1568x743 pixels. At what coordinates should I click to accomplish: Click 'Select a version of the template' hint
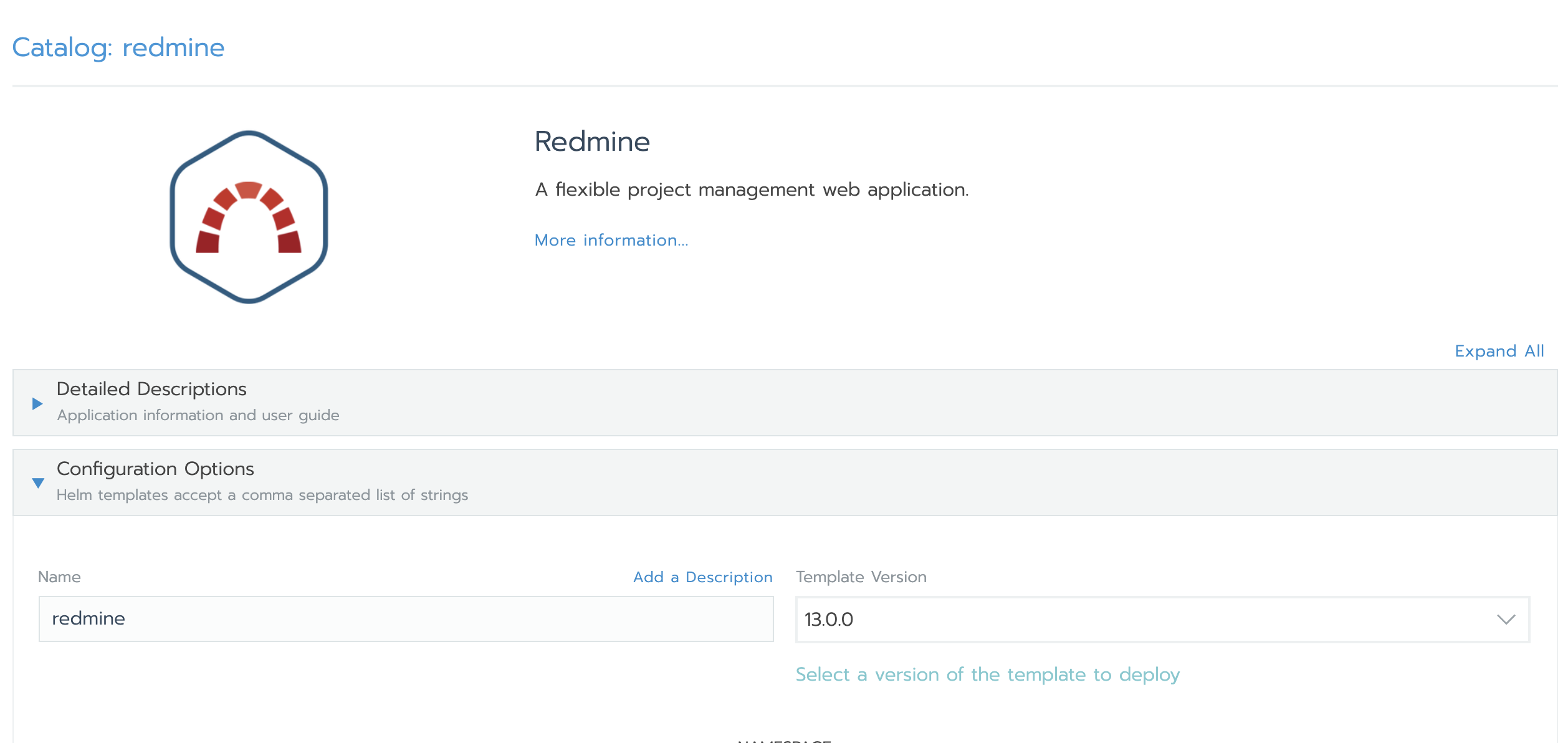(x=988, y=674)
